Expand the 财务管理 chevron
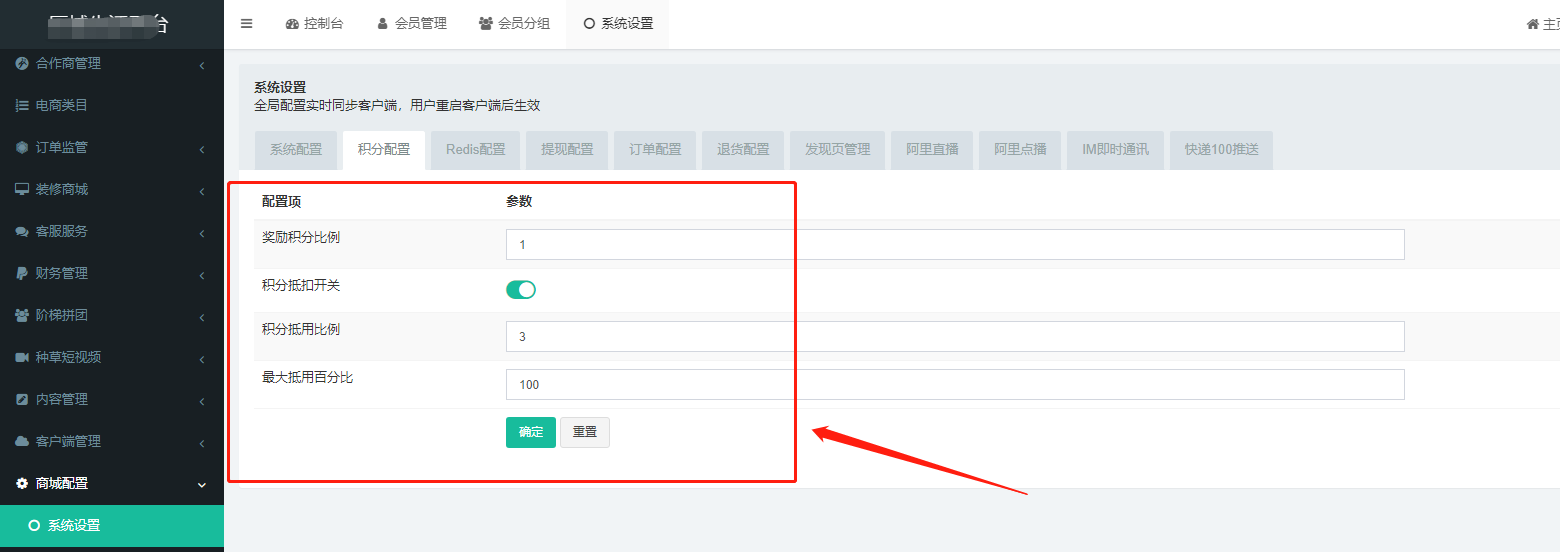The image size is (1560, 552). (x=202, y=275)
